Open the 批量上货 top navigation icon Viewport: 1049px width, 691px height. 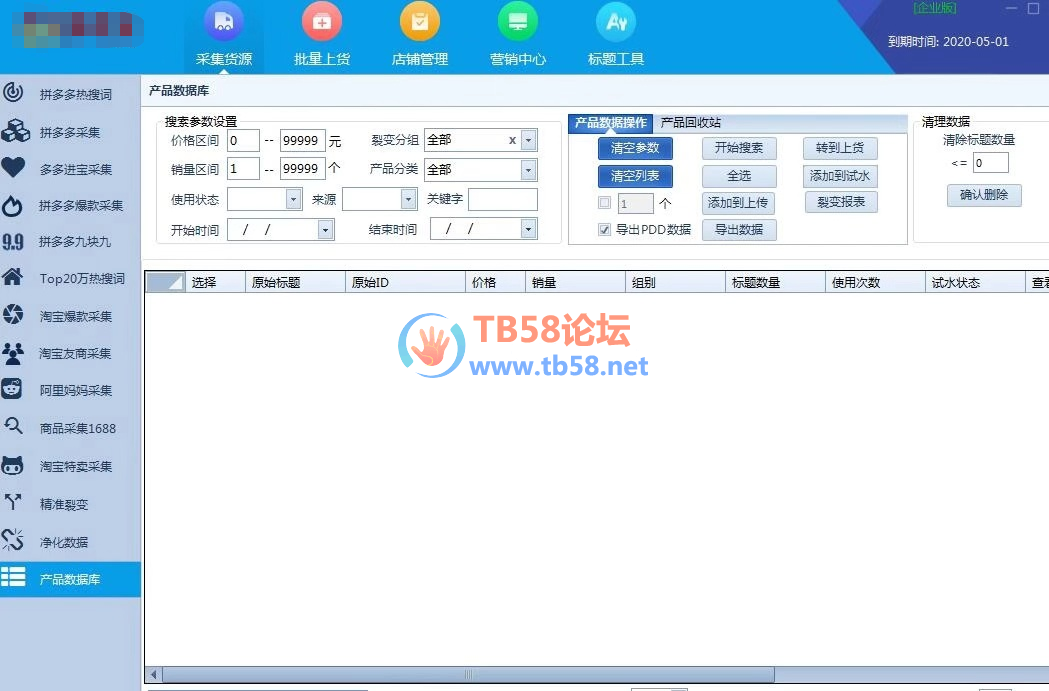(x=322, y=22)
